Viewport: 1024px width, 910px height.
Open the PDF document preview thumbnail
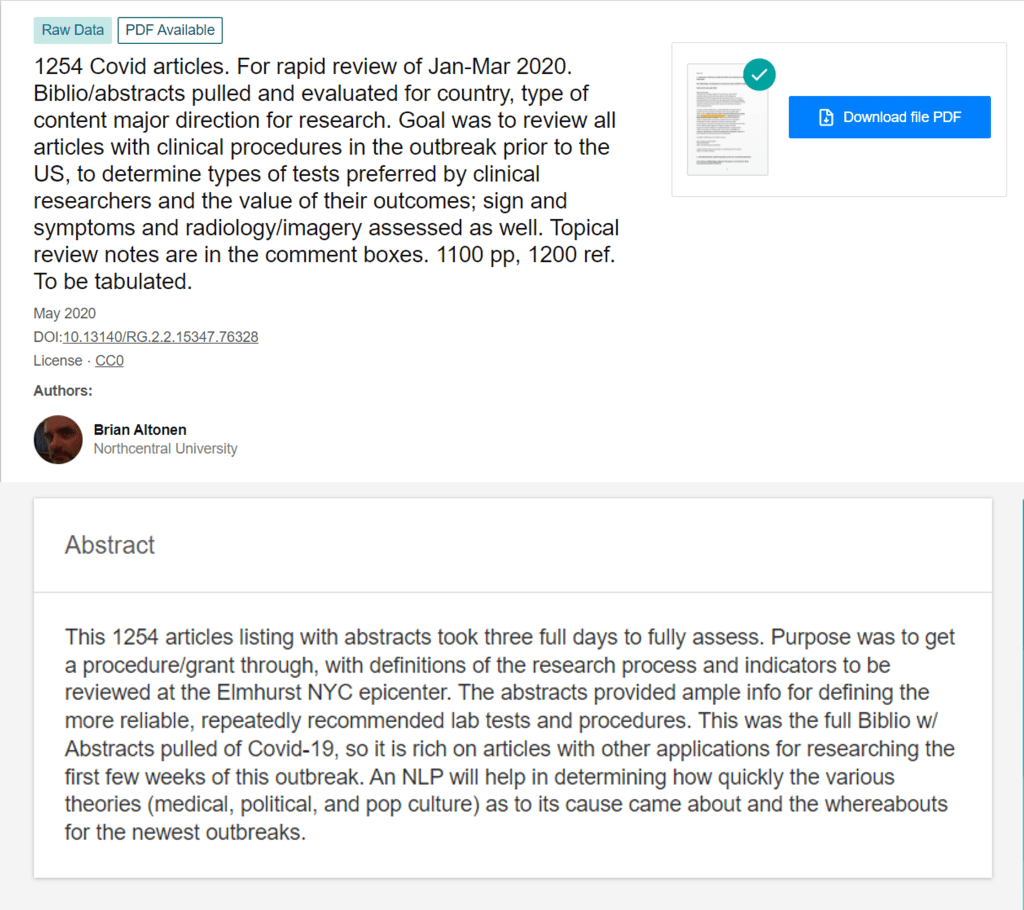point(727,120)
